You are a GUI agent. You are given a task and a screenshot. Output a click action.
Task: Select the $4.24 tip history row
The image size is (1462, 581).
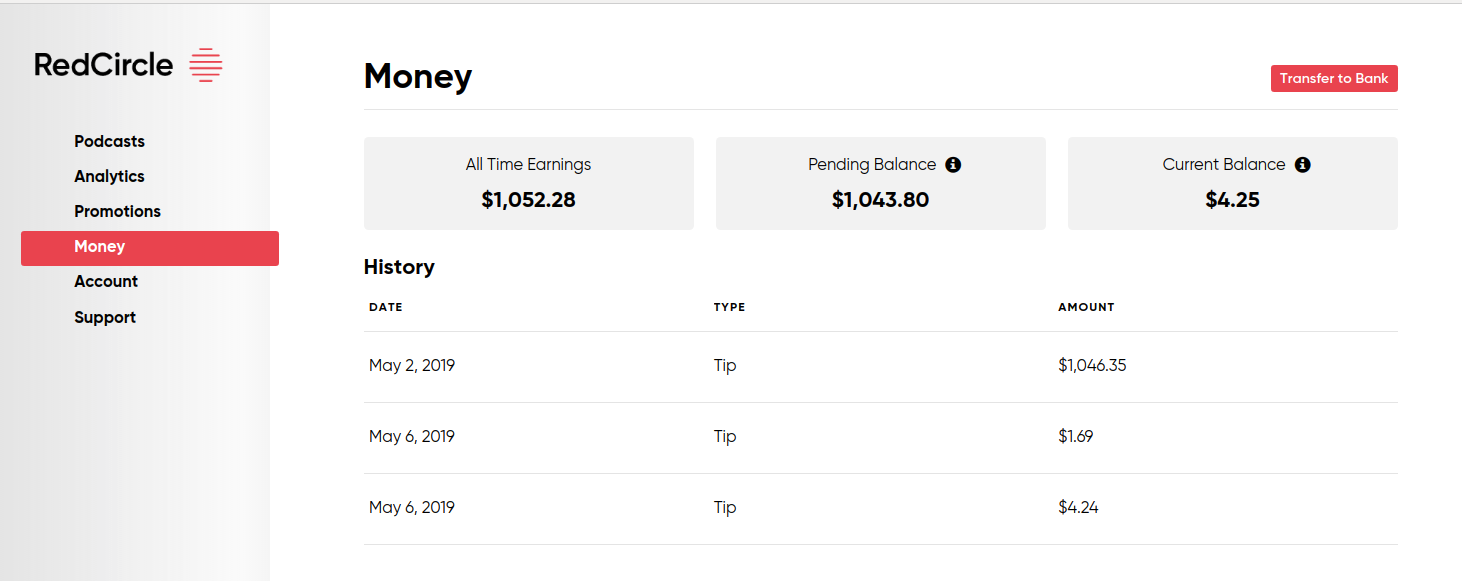coord(881,509)
